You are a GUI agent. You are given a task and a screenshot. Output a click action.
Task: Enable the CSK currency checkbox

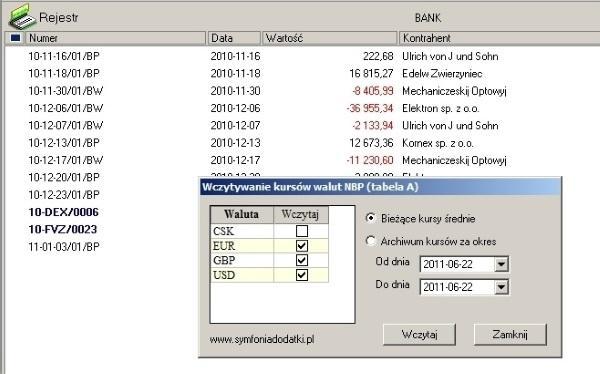302,231
